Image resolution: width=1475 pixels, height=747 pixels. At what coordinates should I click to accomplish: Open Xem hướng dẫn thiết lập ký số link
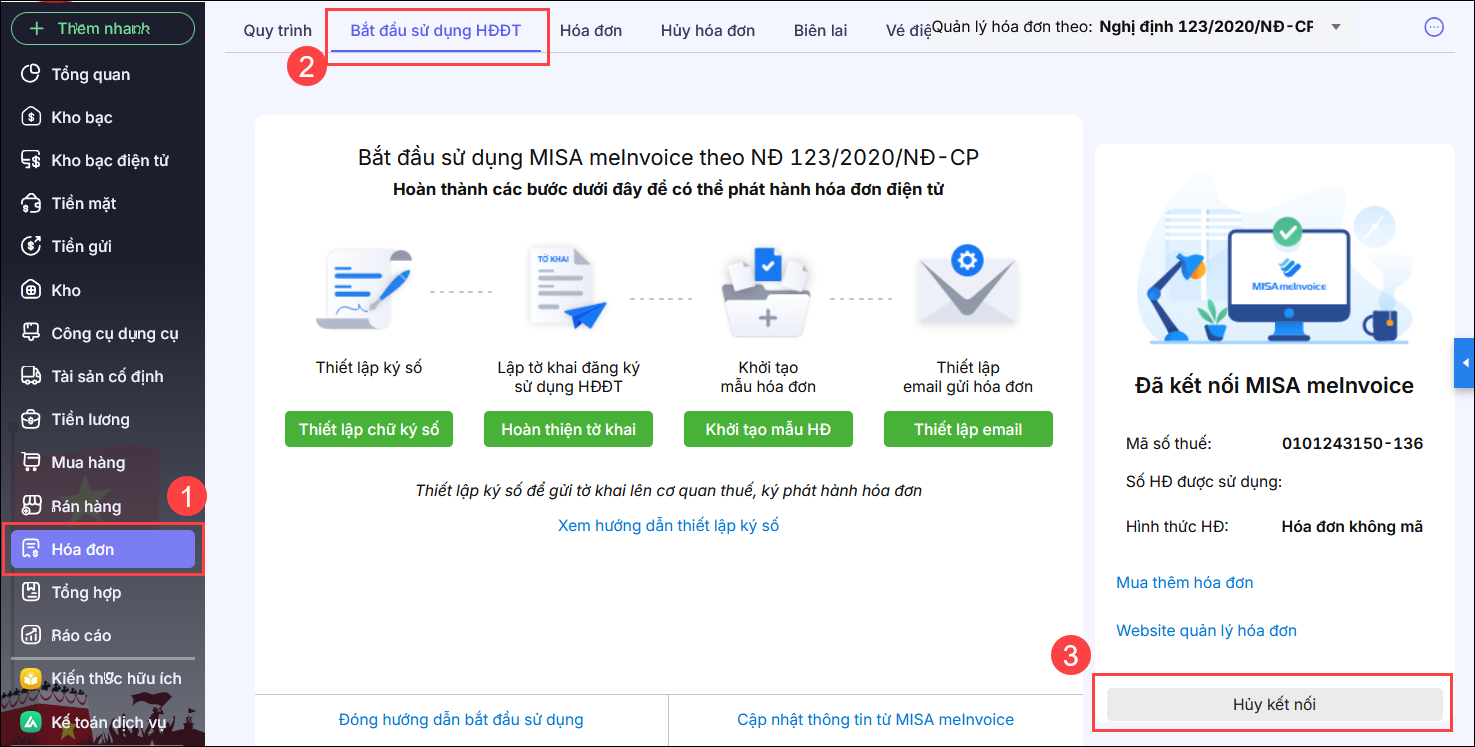[669, 525]
